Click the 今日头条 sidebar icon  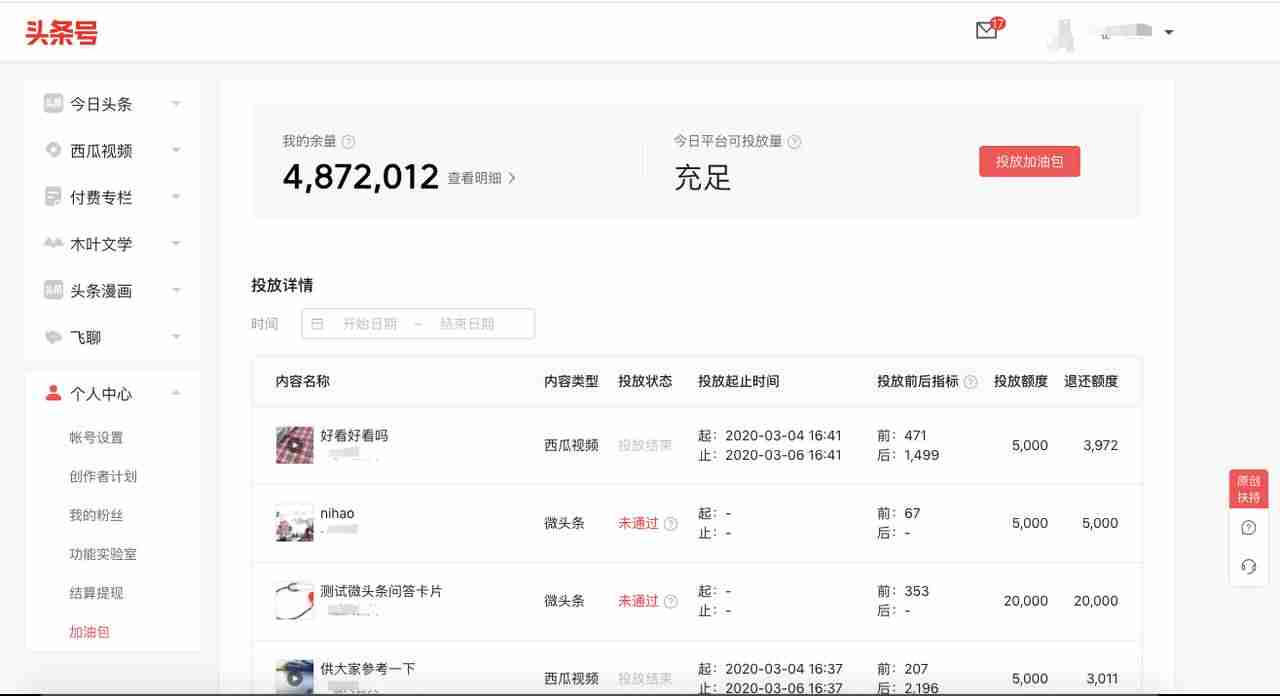coord(53,103)
